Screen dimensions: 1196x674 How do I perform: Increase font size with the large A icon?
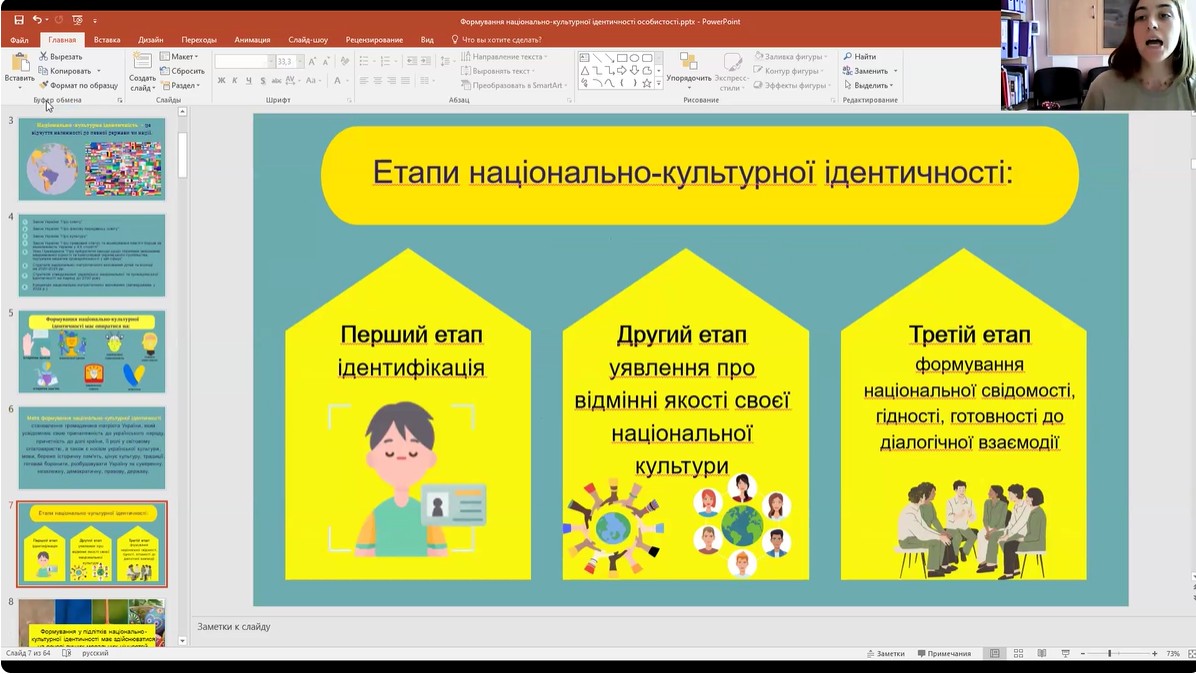(312, 61)
